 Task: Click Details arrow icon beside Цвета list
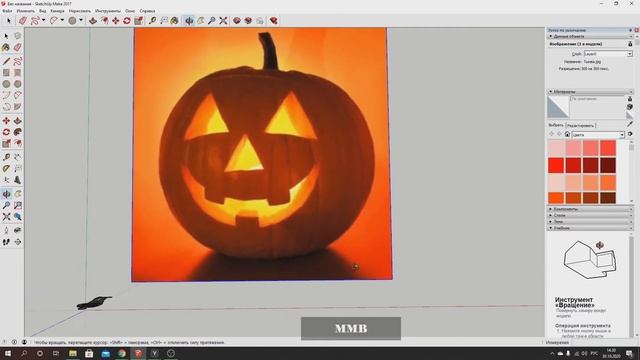coord(630,134)
